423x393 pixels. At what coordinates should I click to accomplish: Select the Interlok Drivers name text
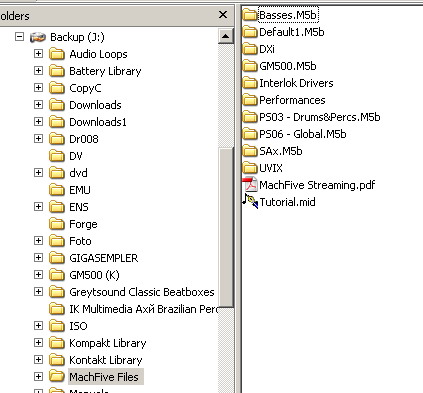click(296, 83)
